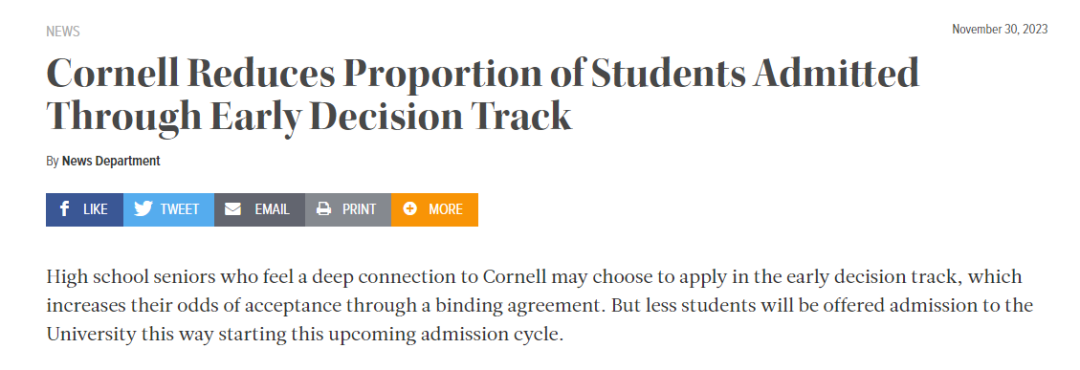
Task: Click the plus circle icon on MORE
Action: (410, 209)
